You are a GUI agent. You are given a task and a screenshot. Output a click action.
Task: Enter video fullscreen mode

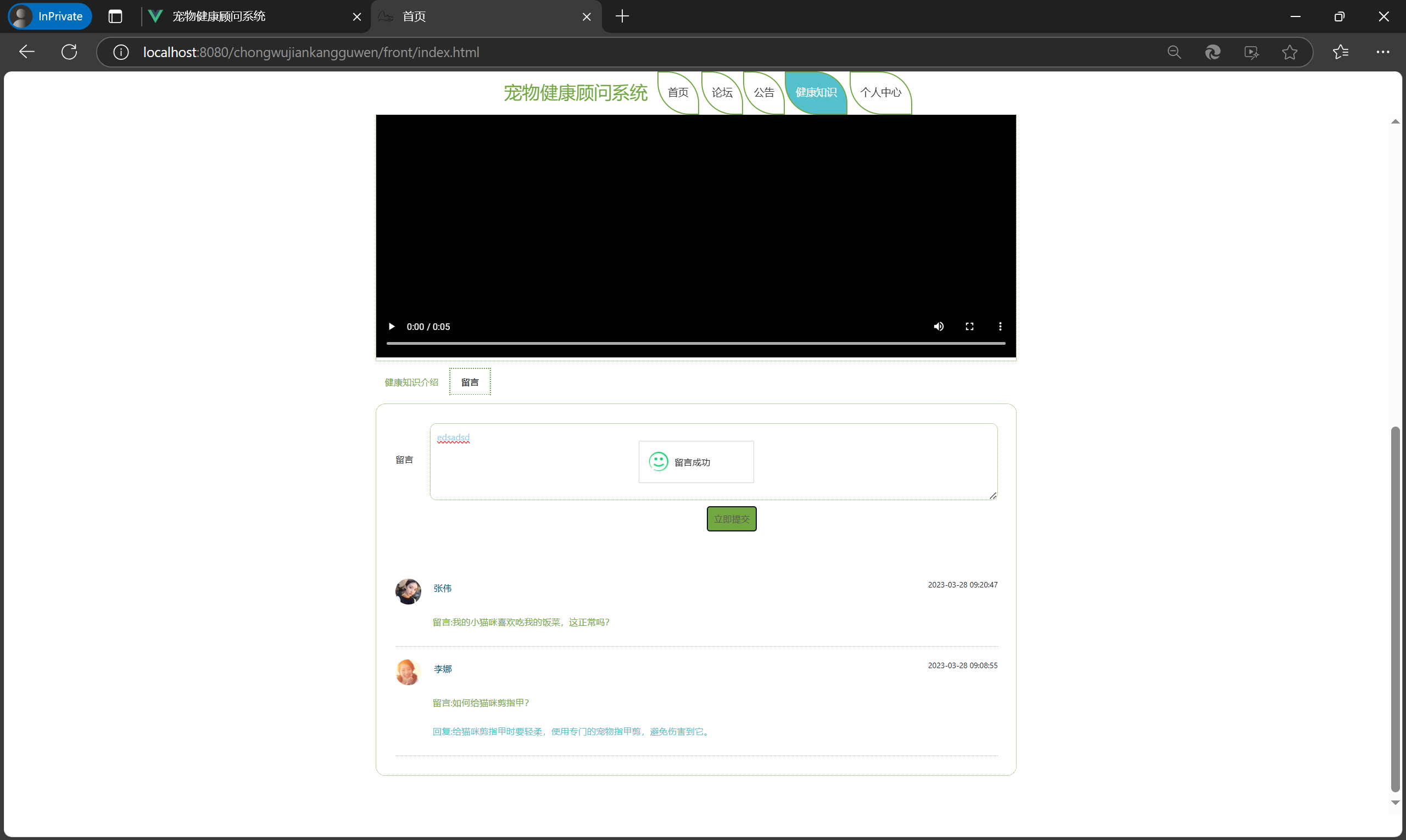coord(969,327)
